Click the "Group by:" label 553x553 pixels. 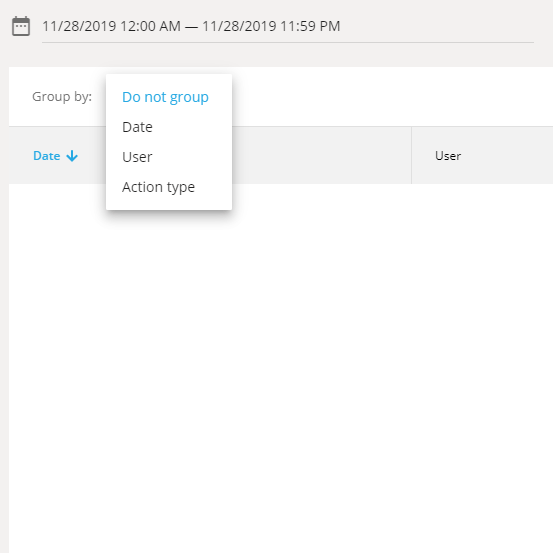click(x=62, y=96)
